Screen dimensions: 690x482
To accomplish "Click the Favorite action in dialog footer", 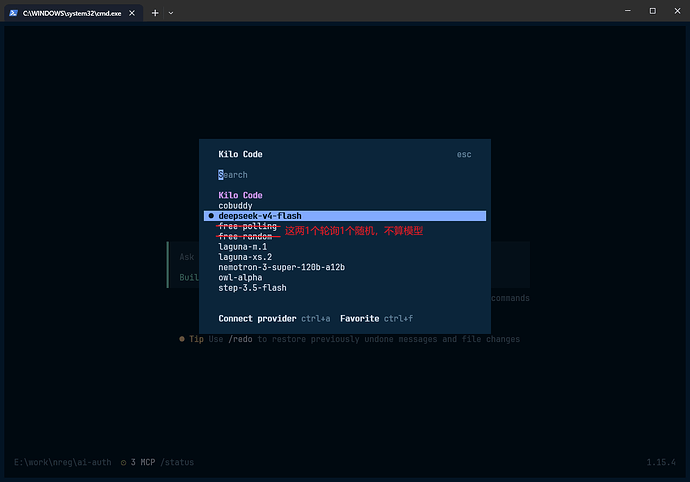I will point(360,318).
